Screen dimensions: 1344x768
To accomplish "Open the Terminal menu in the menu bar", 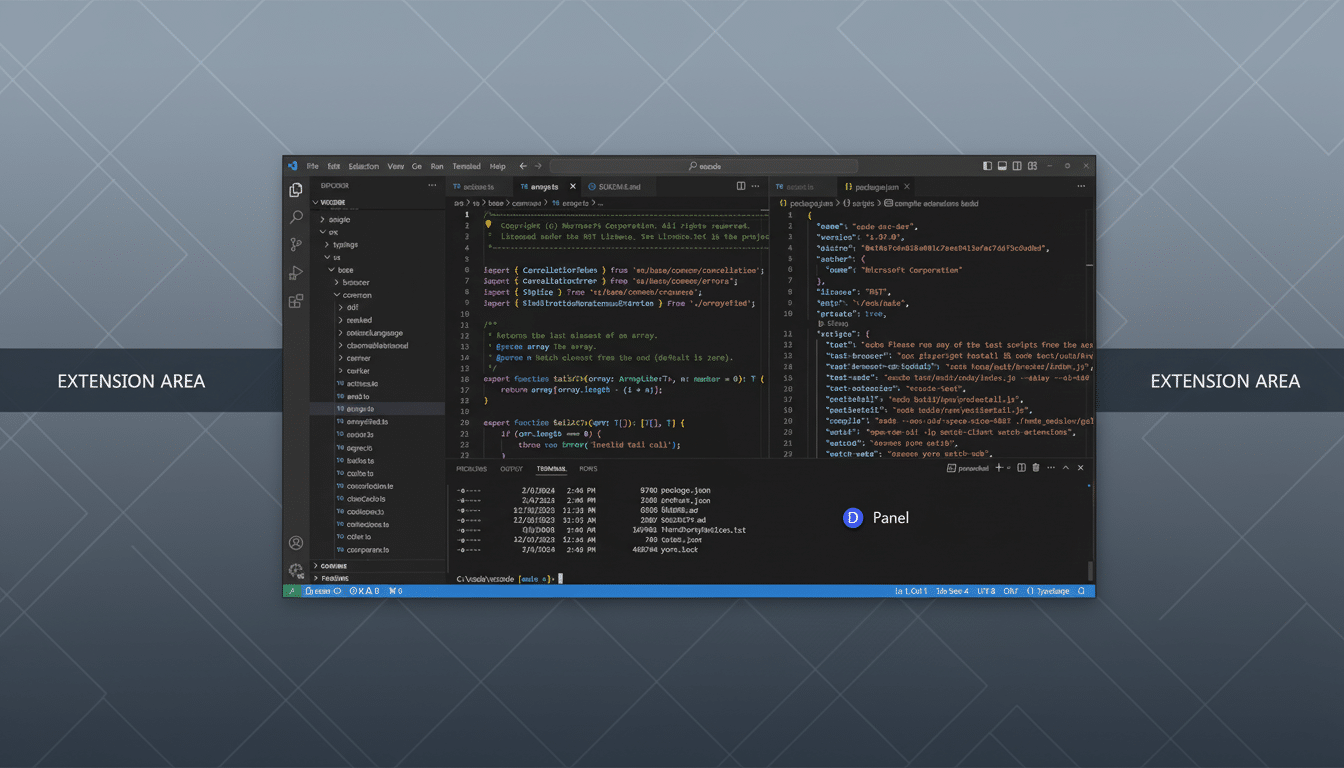I will 466,166.
